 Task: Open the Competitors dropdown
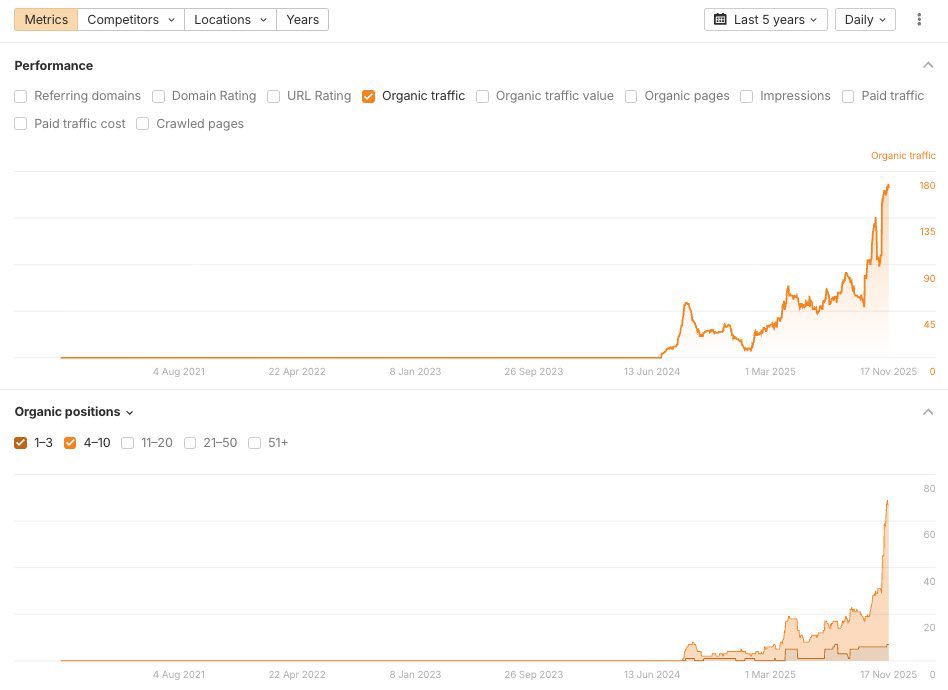pyautogui.click(x=131, y=19)
